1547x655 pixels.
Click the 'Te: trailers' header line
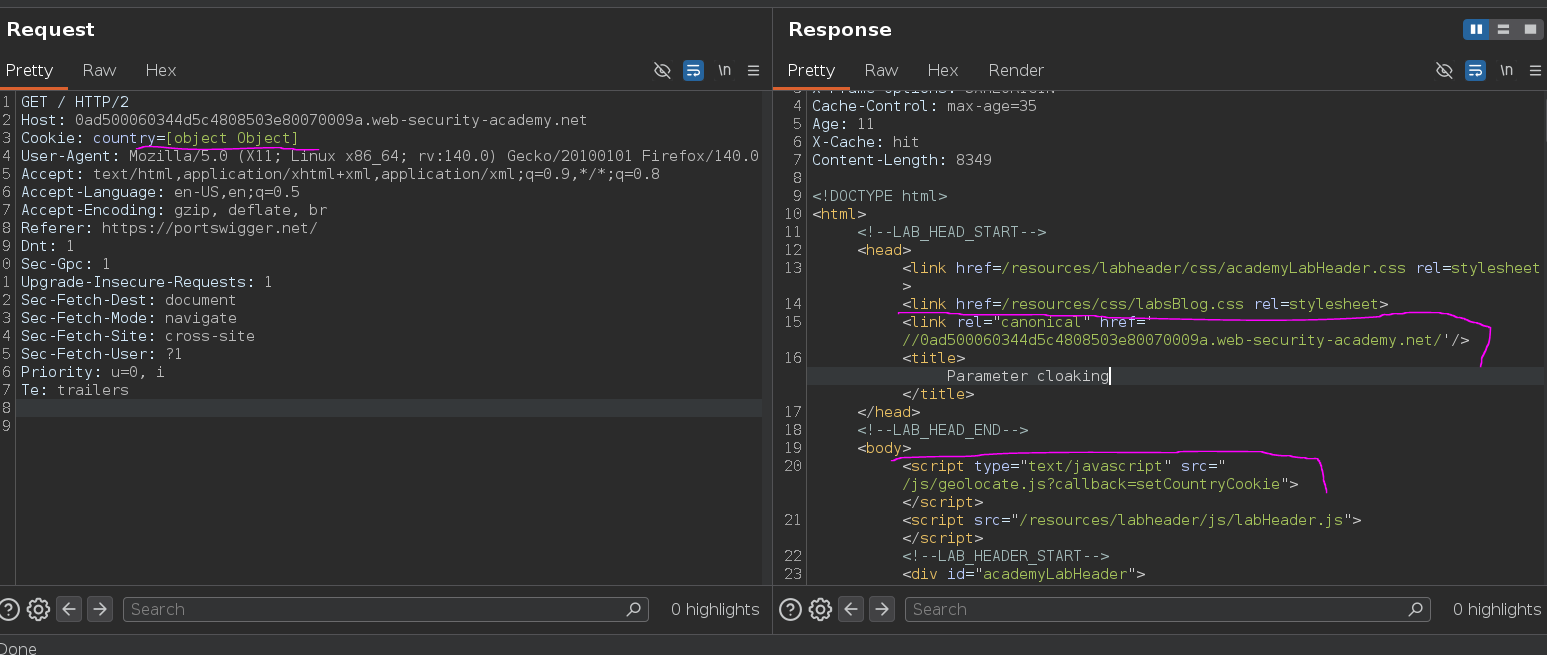(75, 390)
